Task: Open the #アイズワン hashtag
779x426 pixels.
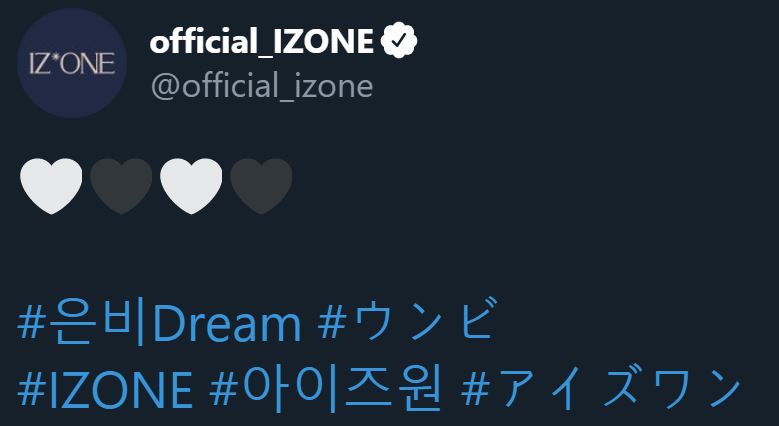Action: pyautogui.click(x=601, y=388)
